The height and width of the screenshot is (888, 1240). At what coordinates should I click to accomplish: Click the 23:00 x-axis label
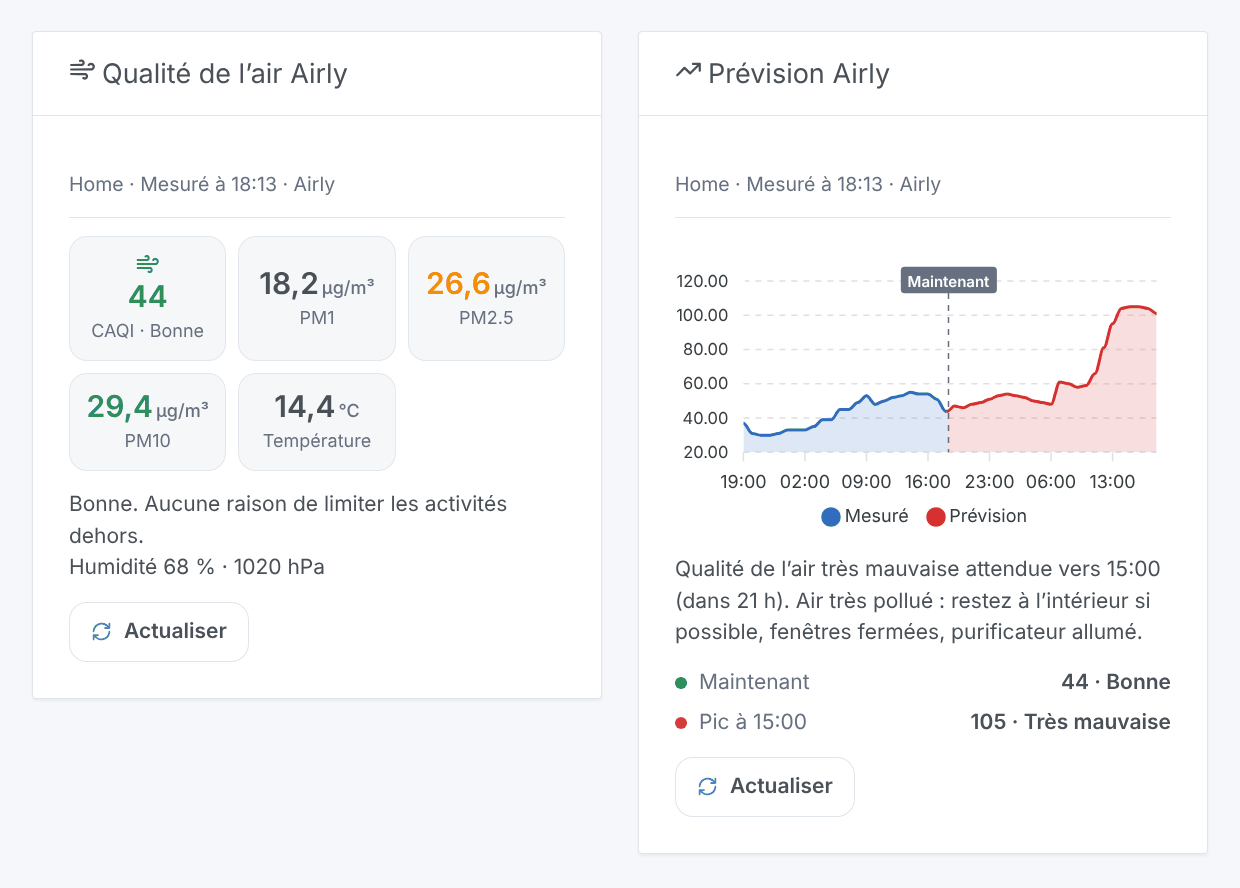989,482
